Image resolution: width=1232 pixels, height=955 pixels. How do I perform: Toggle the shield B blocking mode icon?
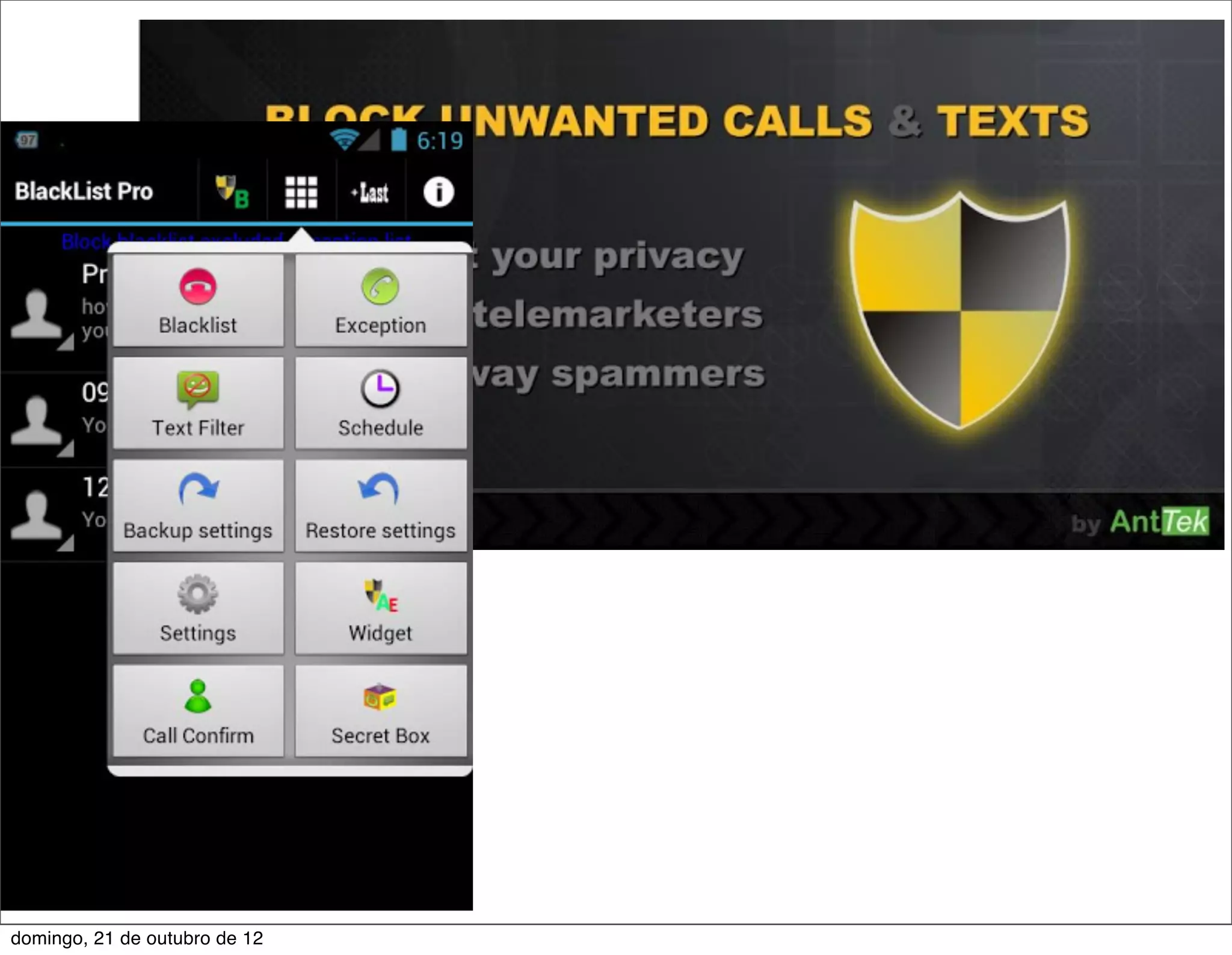pos(232,192)
